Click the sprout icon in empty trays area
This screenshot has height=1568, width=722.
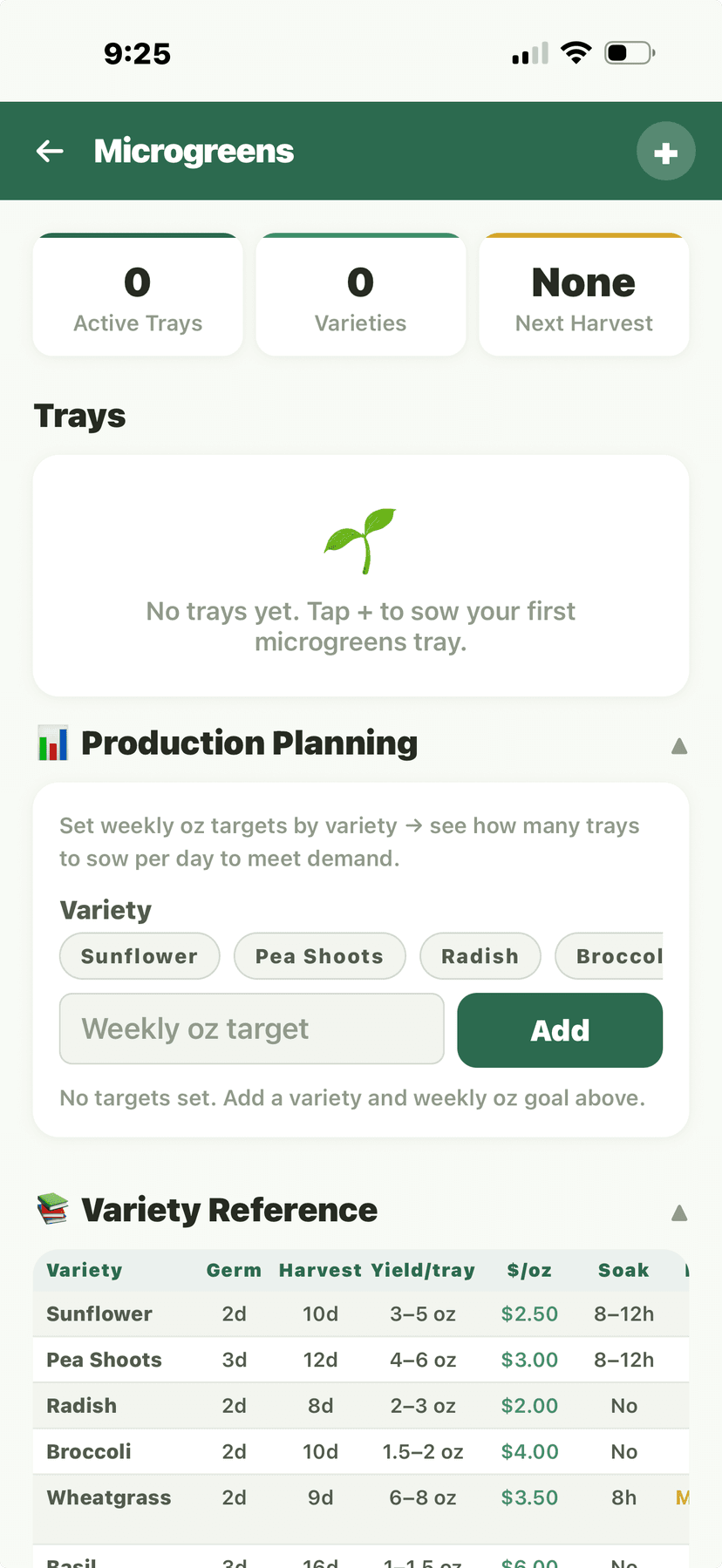pos(360,540)
